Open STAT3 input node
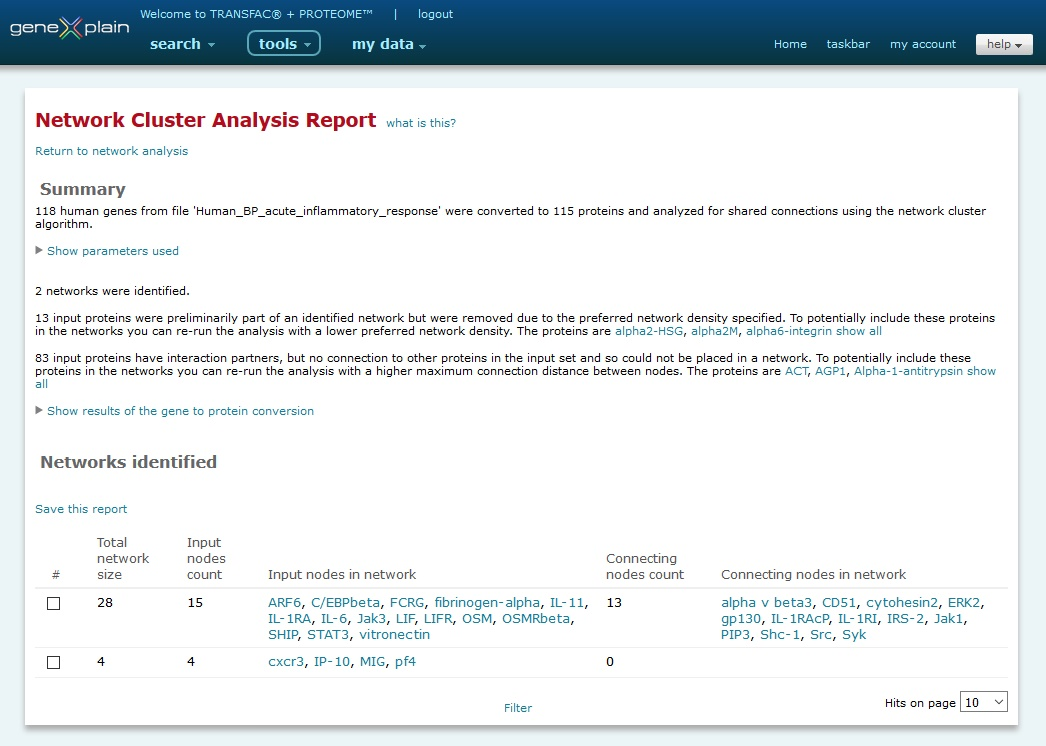The width and height of the screenshot is (1046, 746). coord(328,635)
